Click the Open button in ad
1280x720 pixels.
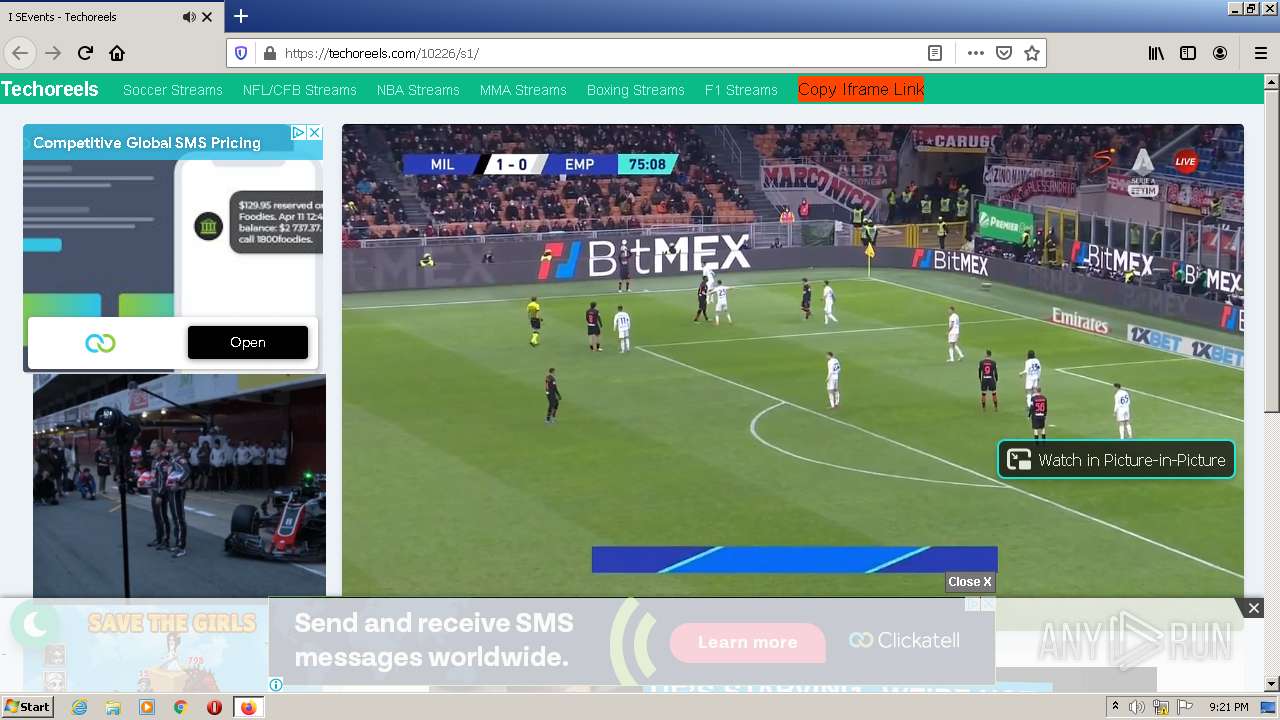coord(248,342)
